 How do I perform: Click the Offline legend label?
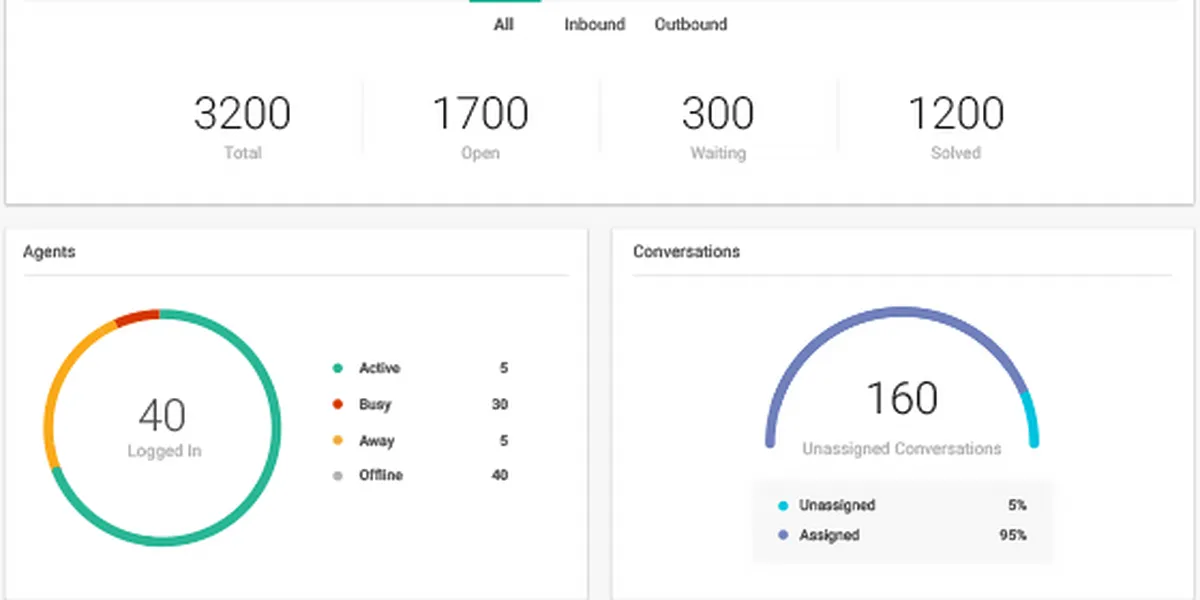pyautogui.click(x=381, y=476)
